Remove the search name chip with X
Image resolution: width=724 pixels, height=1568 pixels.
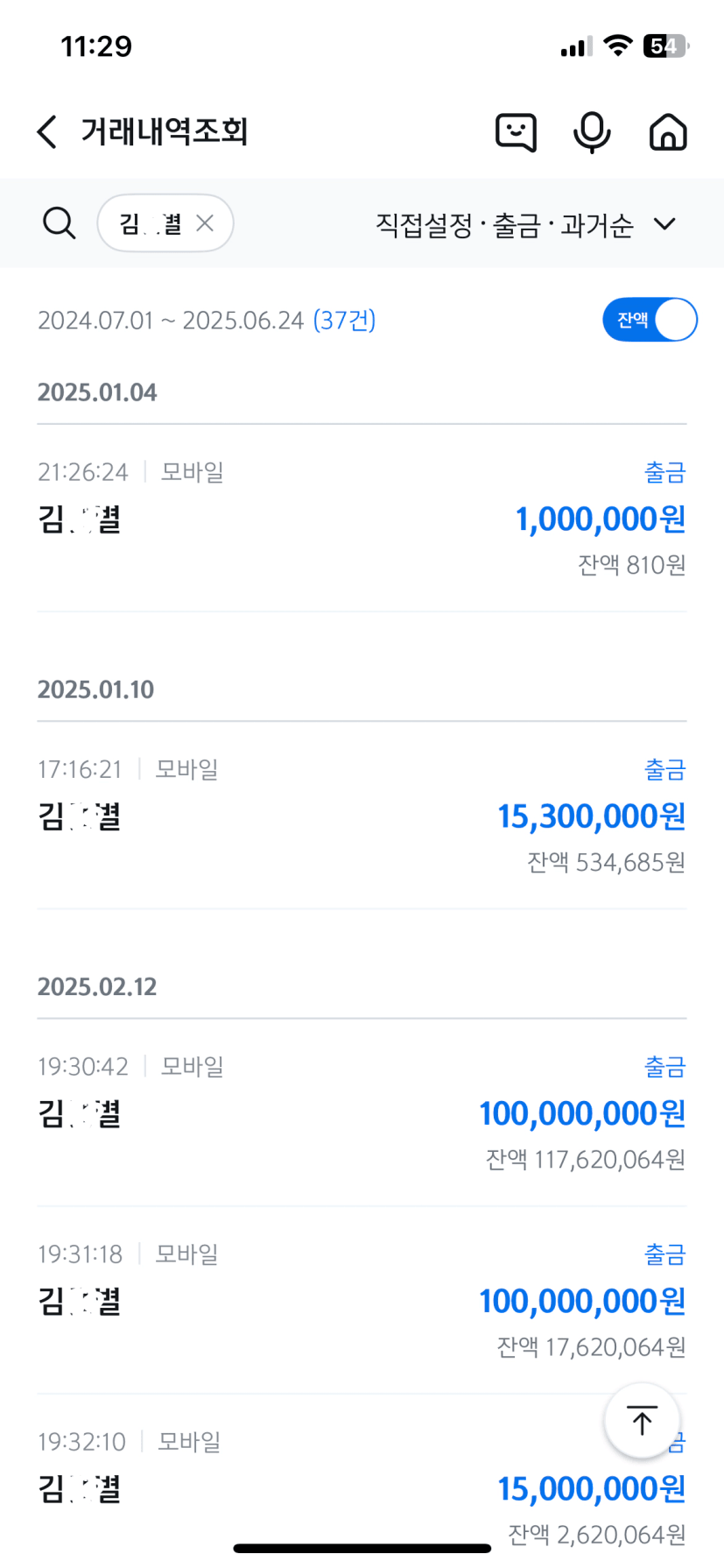click(205, 223)
